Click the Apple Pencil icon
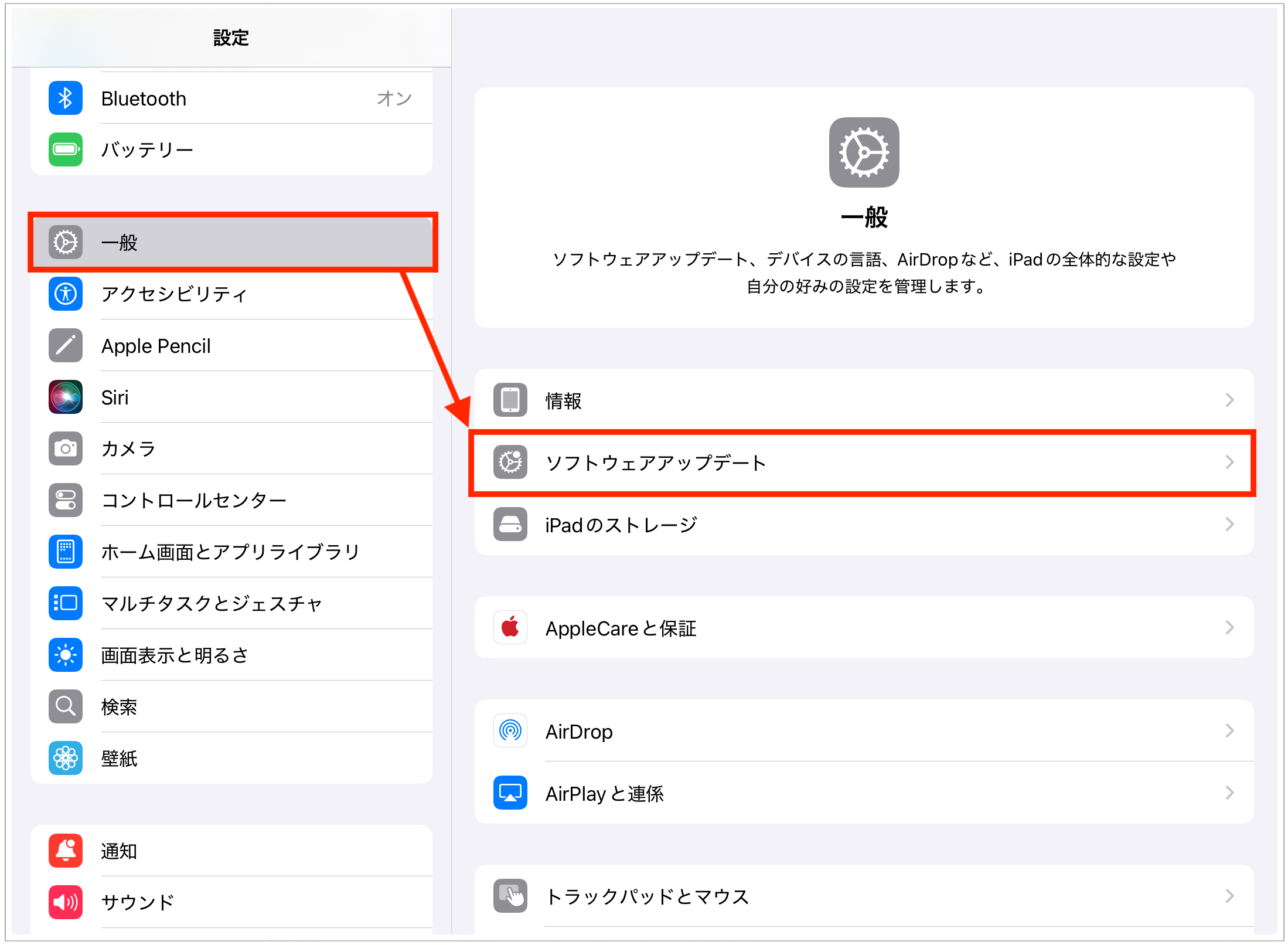 point(65,345)
